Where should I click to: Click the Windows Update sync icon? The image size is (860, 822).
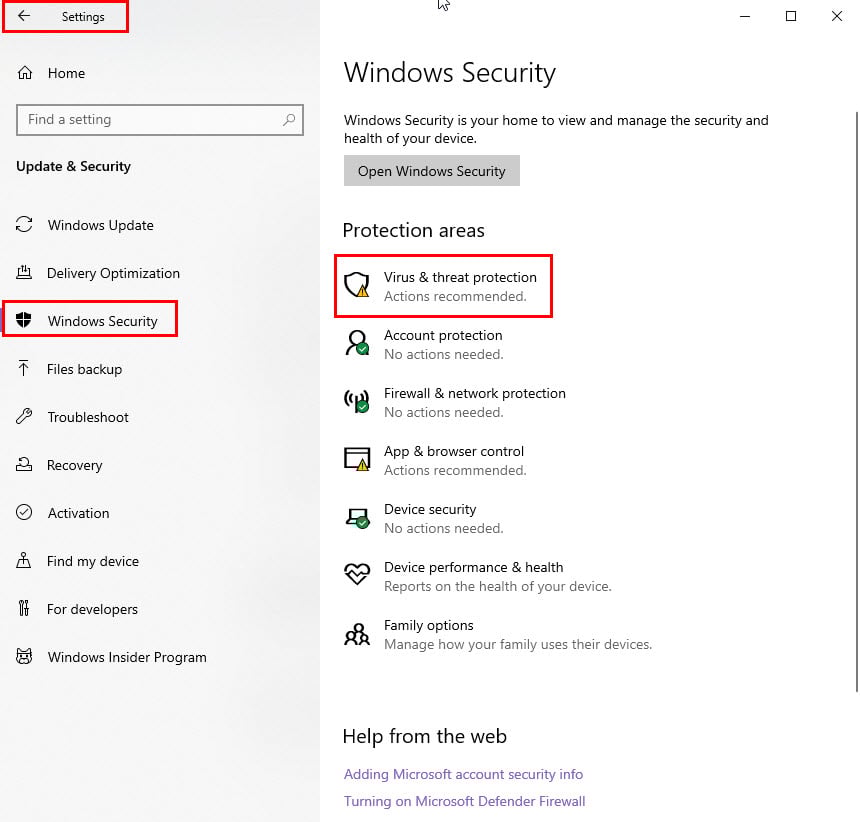point(24,224)
